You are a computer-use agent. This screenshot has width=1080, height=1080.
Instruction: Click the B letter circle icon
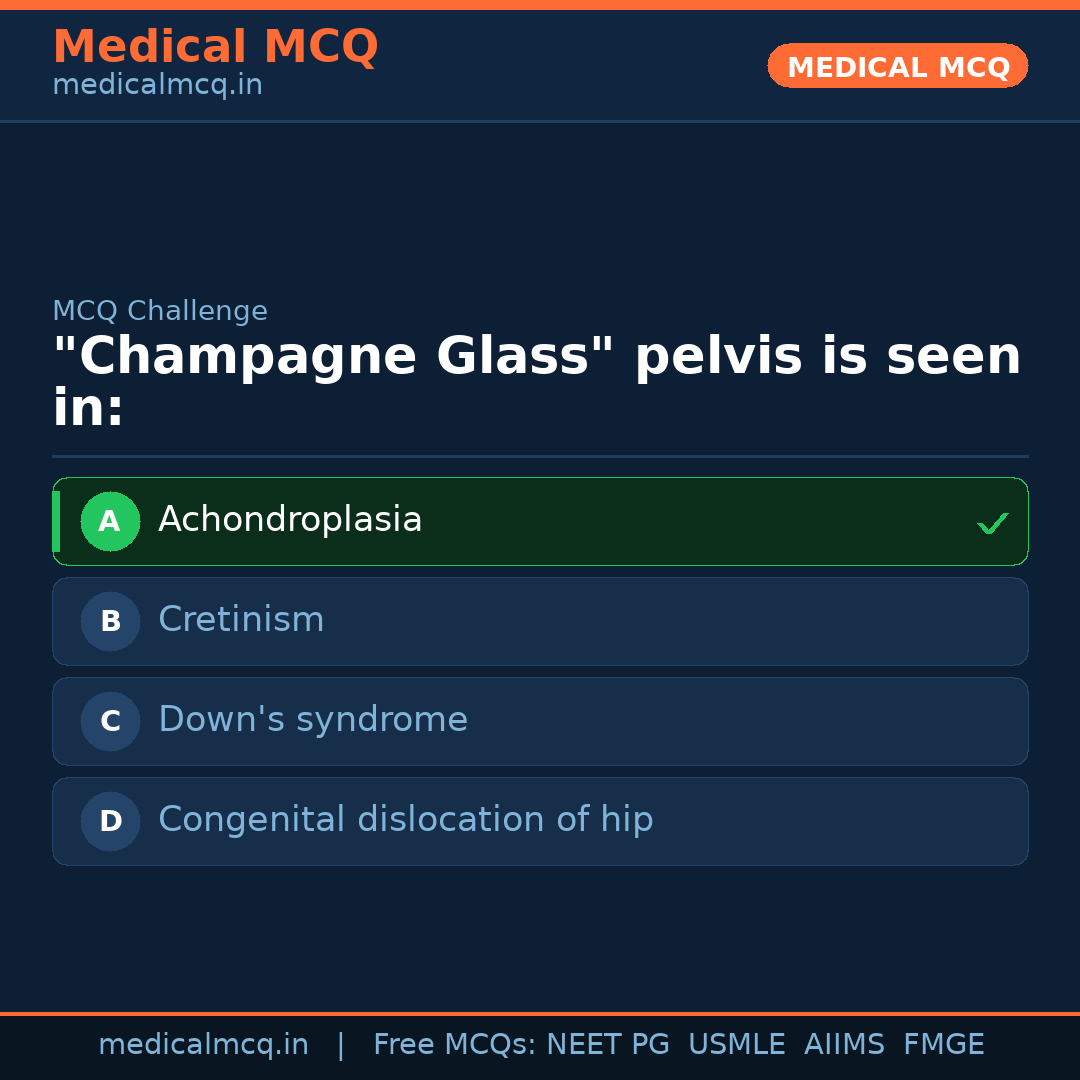pyautogui.click(x=110, y=621)
